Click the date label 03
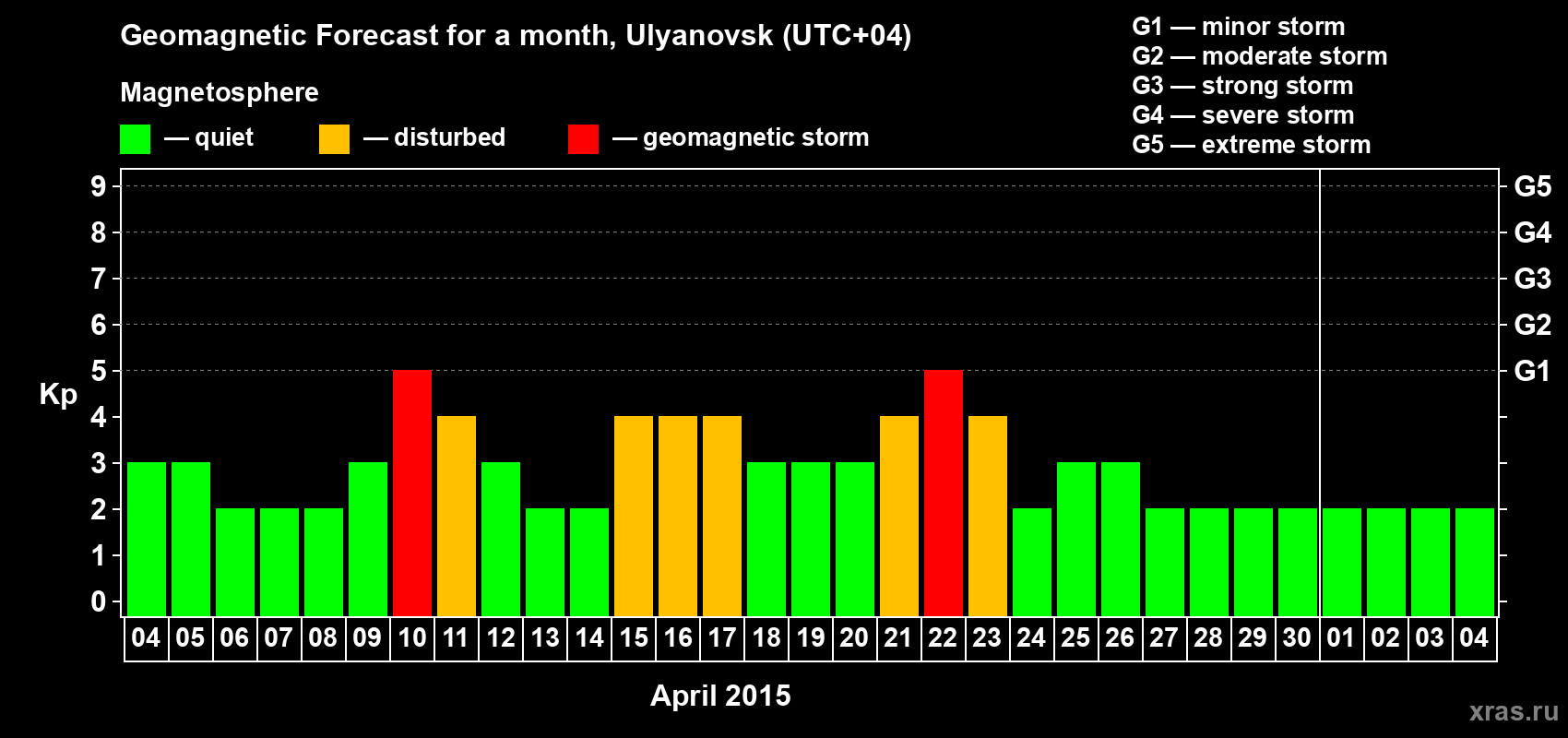This screenshot has width=1568, height=738. coord(1430,638)
